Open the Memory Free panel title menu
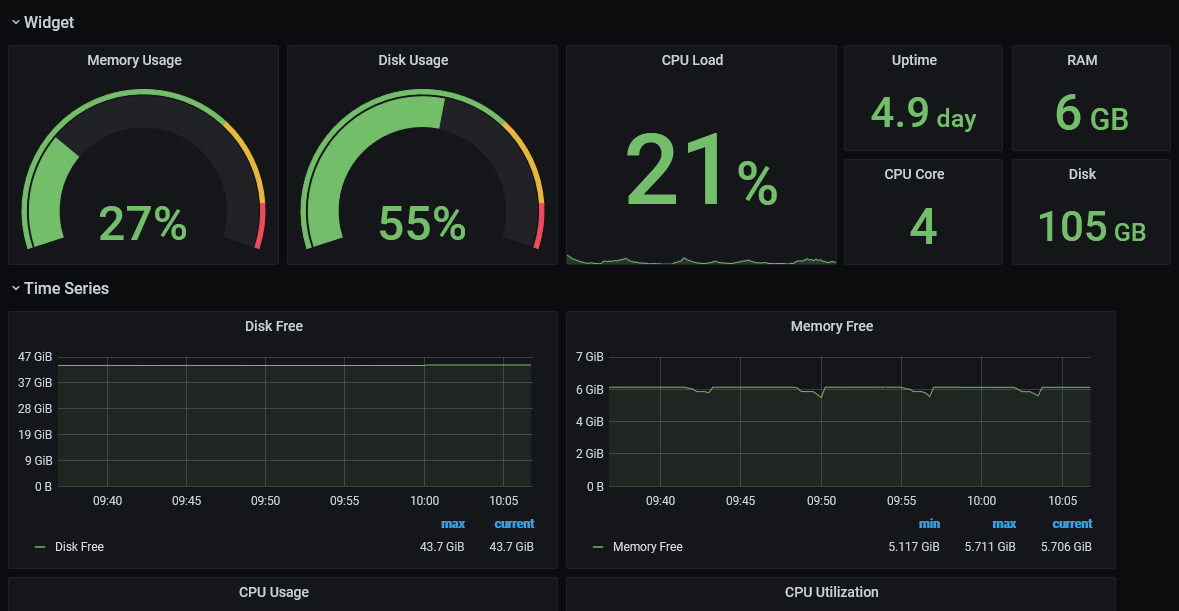 click(832, 326)
